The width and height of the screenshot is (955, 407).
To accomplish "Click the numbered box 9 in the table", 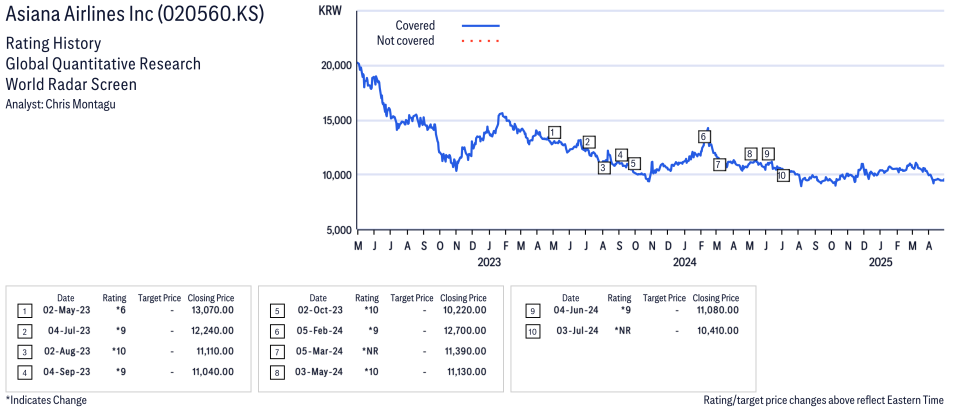I will pyautogui.click(x=531, y=311).
